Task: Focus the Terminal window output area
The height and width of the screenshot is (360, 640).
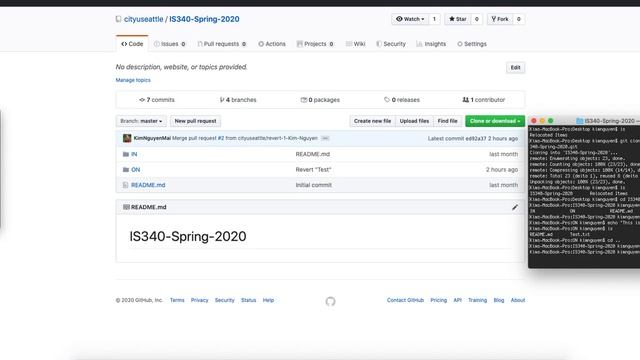Action: 584,197
